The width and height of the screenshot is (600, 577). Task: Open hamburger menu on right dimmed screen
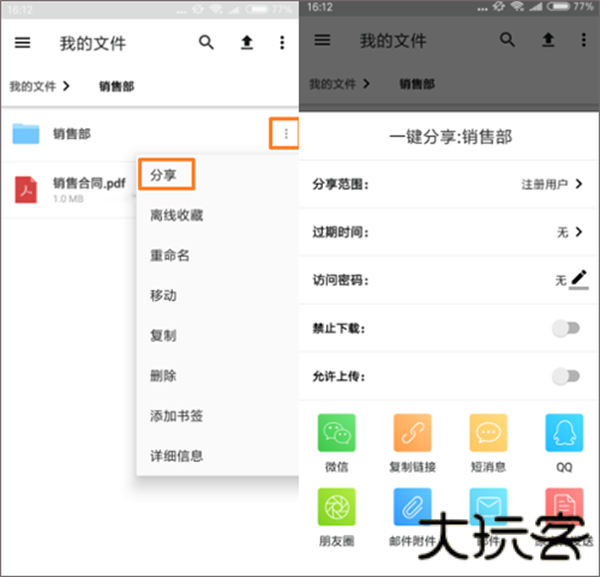322,40
